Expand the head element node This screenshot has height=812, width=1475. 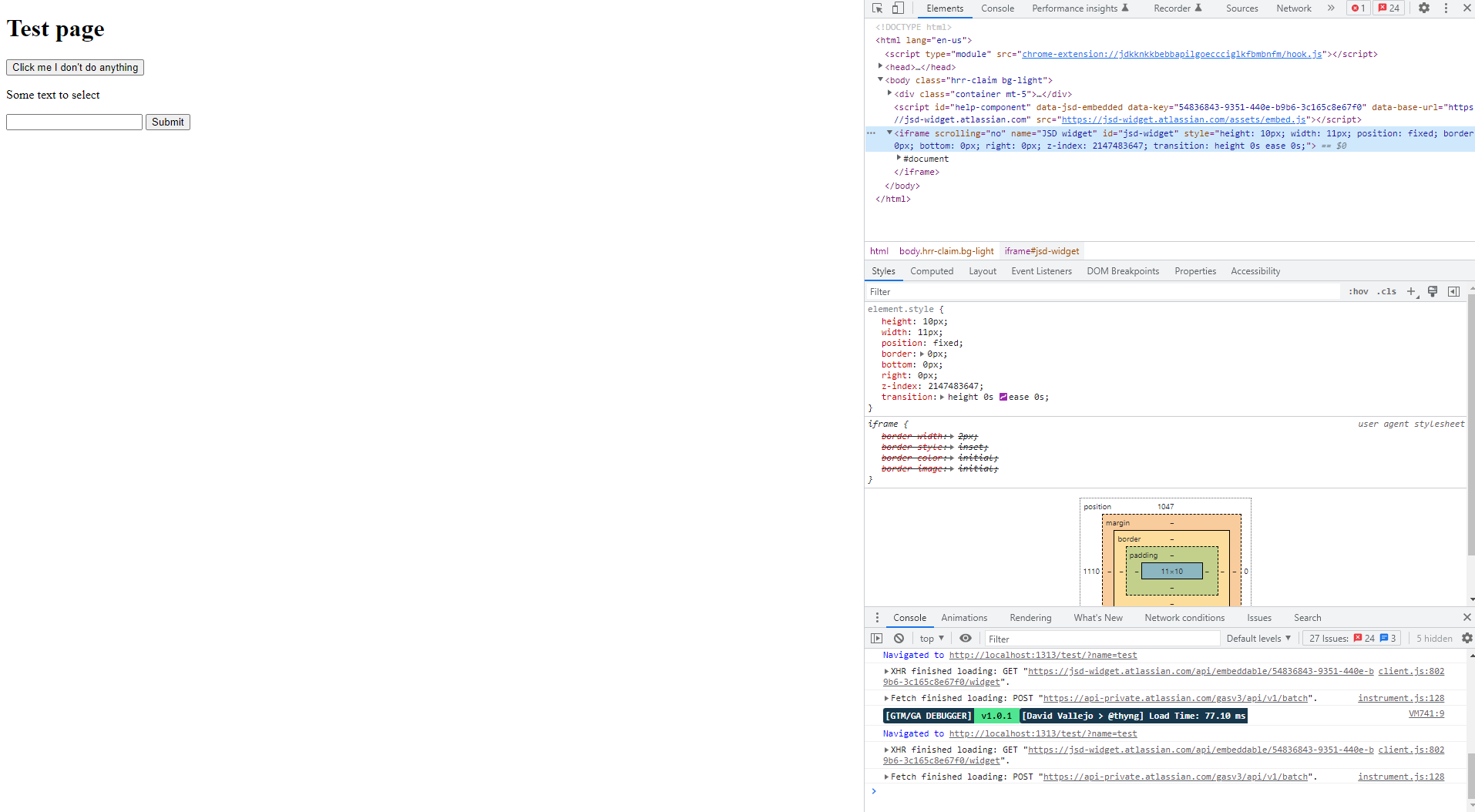pos(880,66)
